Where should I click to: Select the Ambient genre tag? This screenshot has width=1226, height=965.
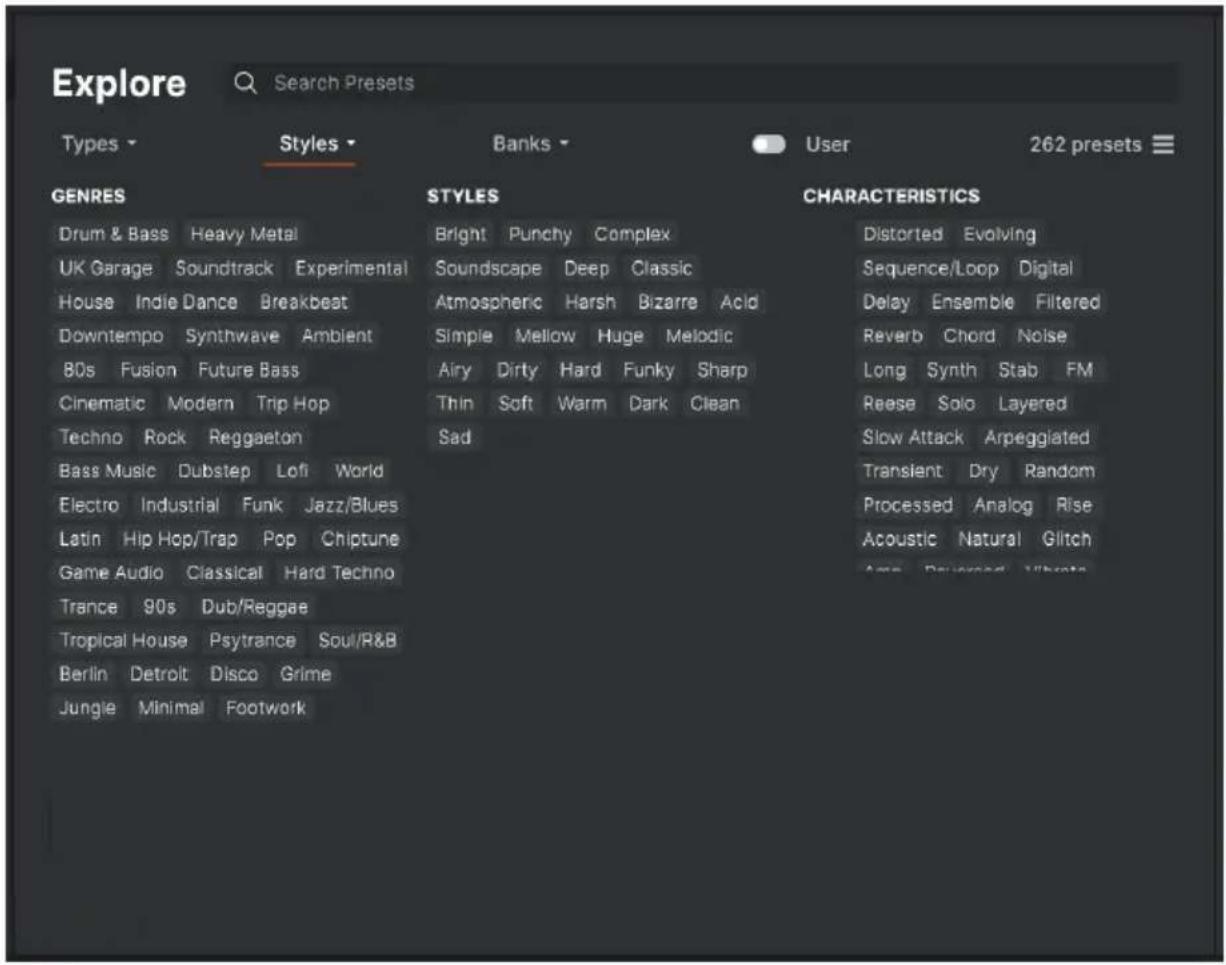337,336
